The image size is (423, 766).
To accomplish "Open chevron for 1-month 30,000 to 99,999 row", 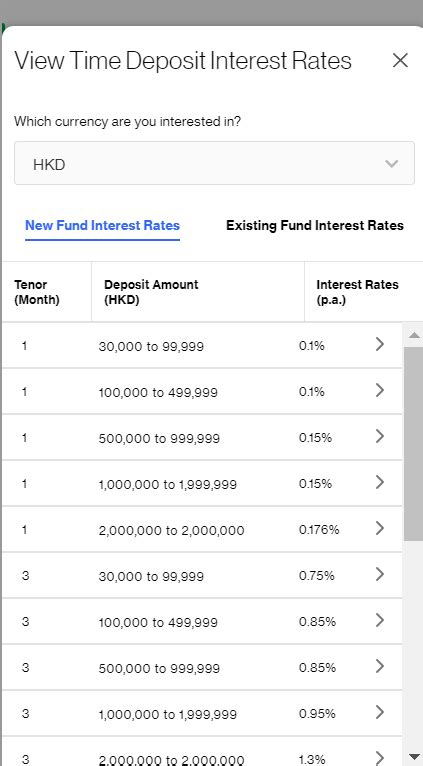I will point(380,345).
